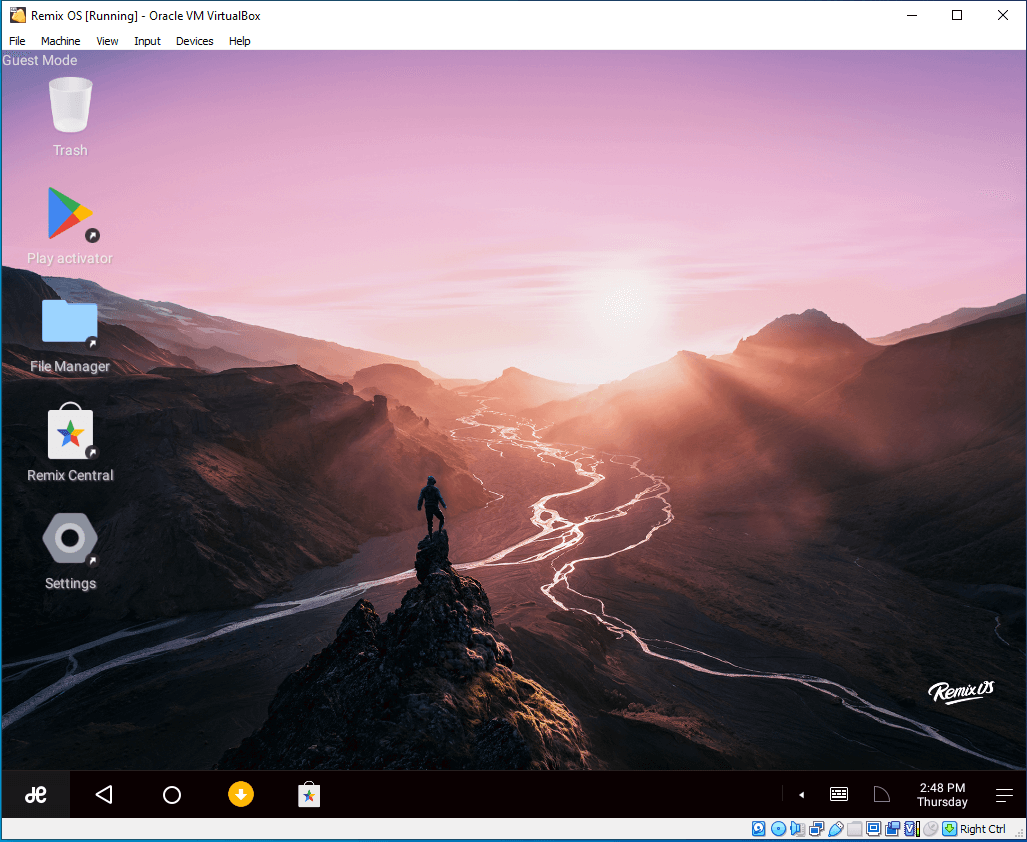Click the VirtualBox USB devices tray icon

tap(834, 829)
